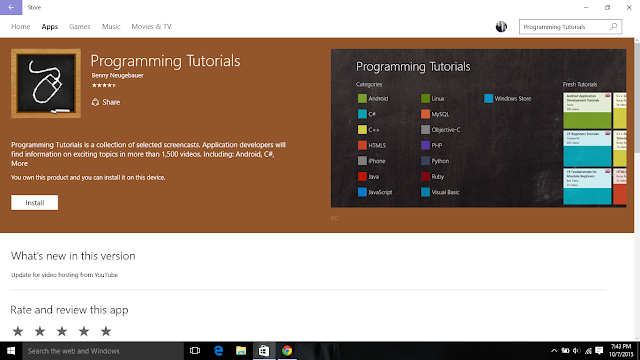This screenshot has width=640, height=360.
Task: Open publisher link Benny Neugebauer
Action: pos(118,76)
